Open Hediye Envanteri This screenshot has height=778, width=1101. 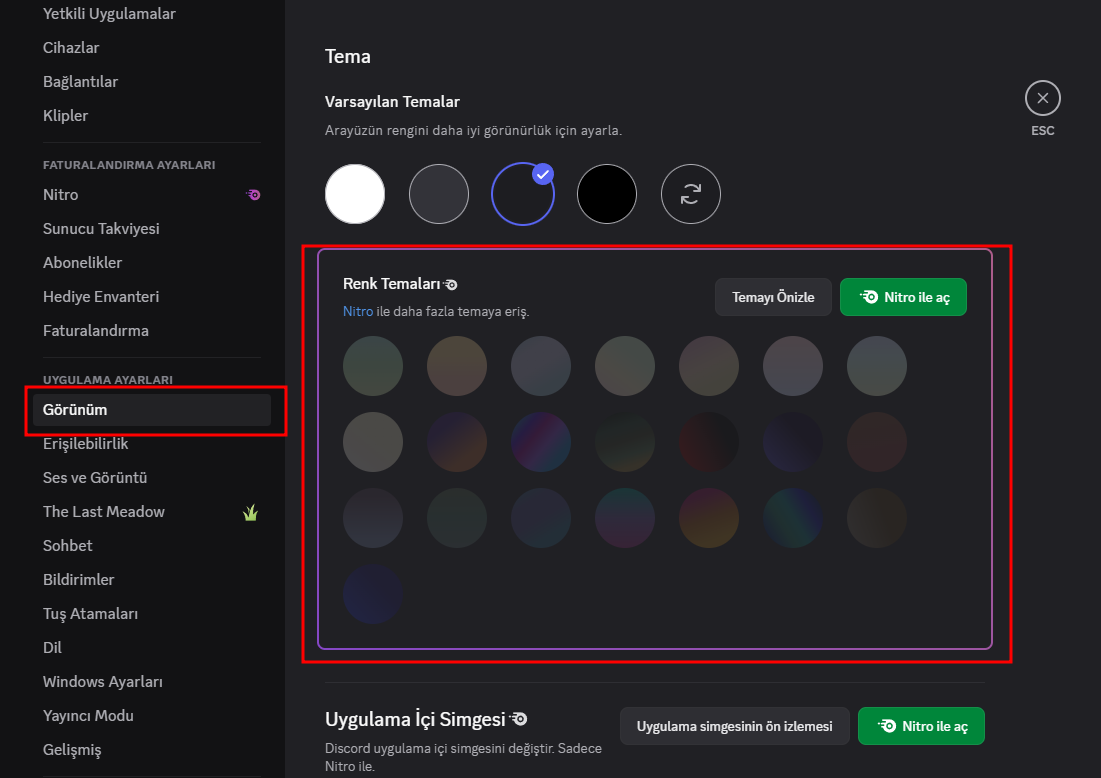tap(101, 296)
